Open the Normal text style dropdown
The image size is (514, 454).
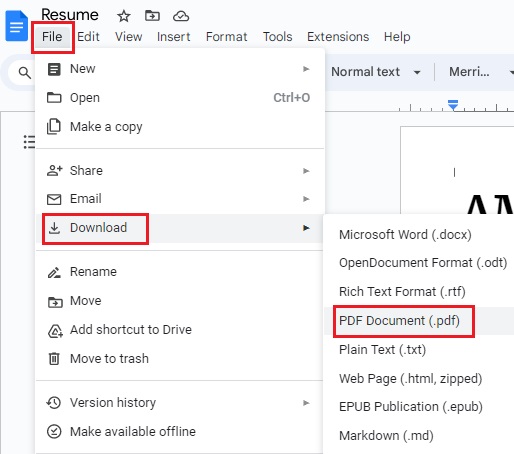click(x=376, y=72)
